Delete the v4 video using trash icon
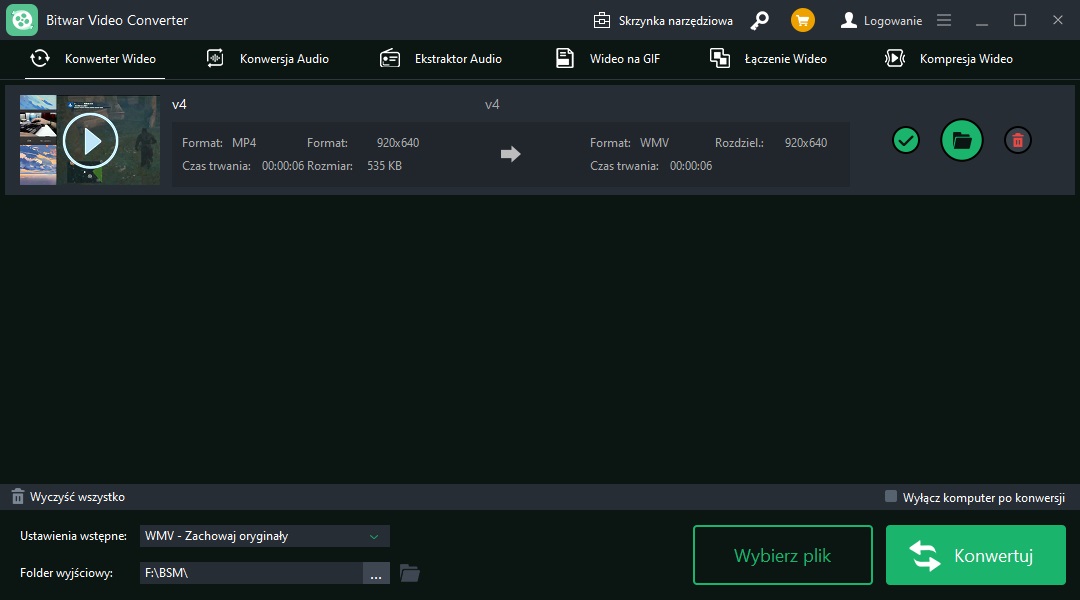 point(1017,140)
